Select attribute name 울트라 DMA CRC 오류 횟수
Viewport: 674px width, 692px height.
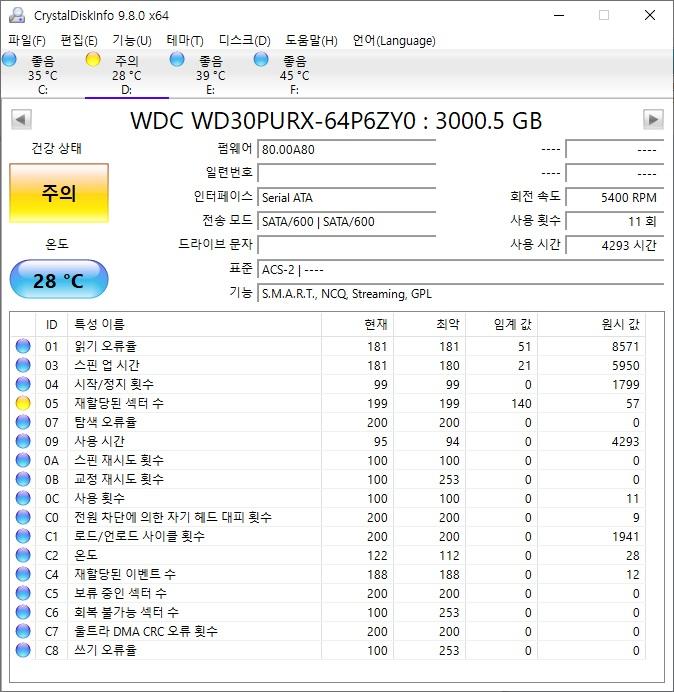146,631
